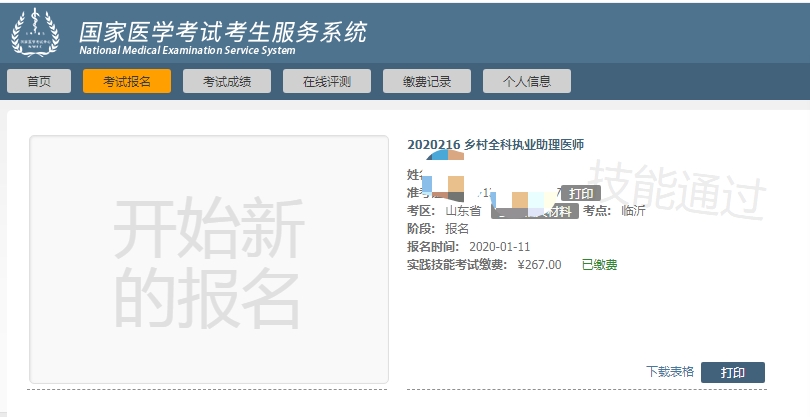Click the 材料 button next to 山东省
Image resolution: width=810 pixels, height=417 pixels.
(x=556, y=211)
